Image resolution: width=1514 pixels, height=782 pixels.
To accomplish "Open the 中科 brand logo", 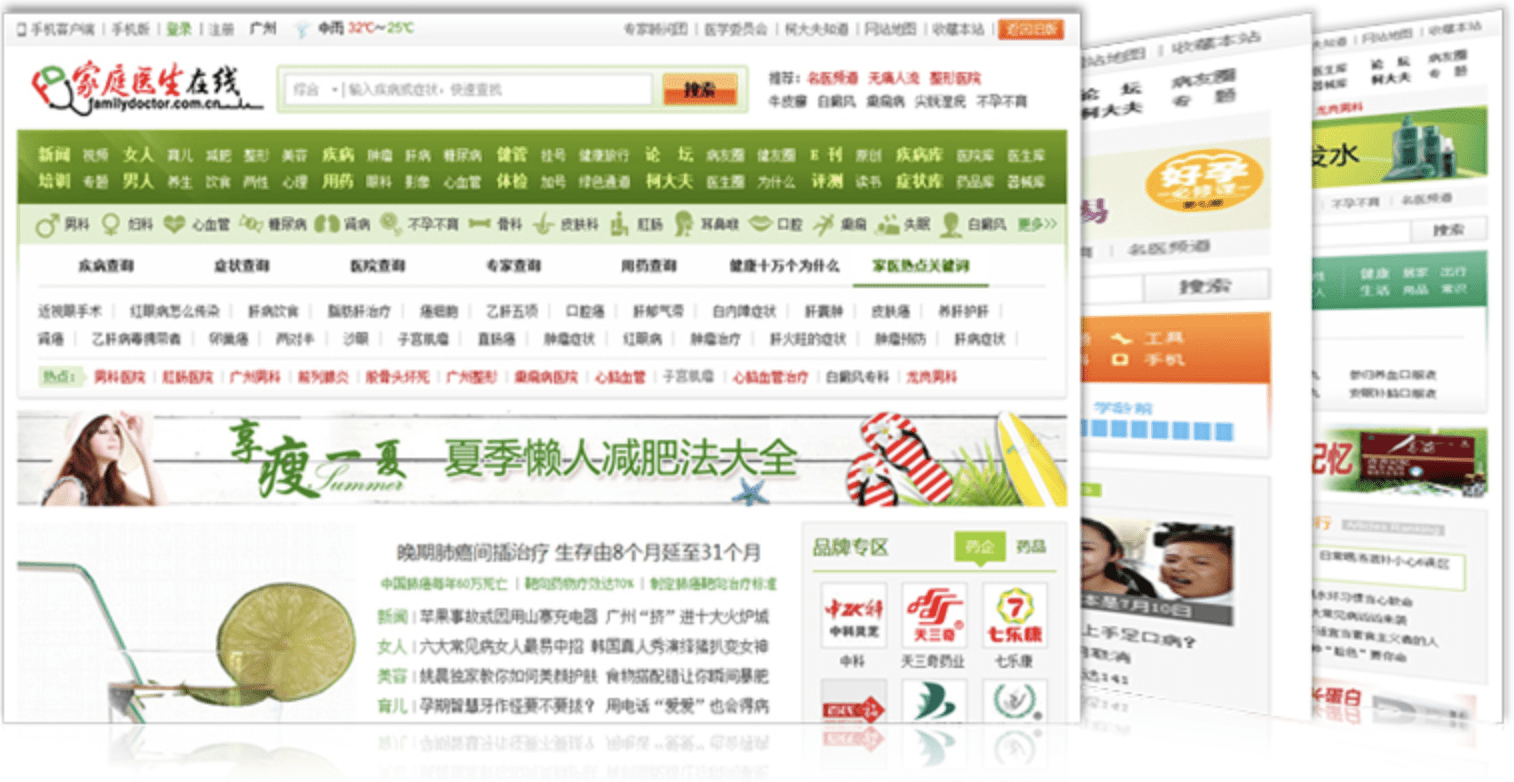I will [x=853, y=615].
